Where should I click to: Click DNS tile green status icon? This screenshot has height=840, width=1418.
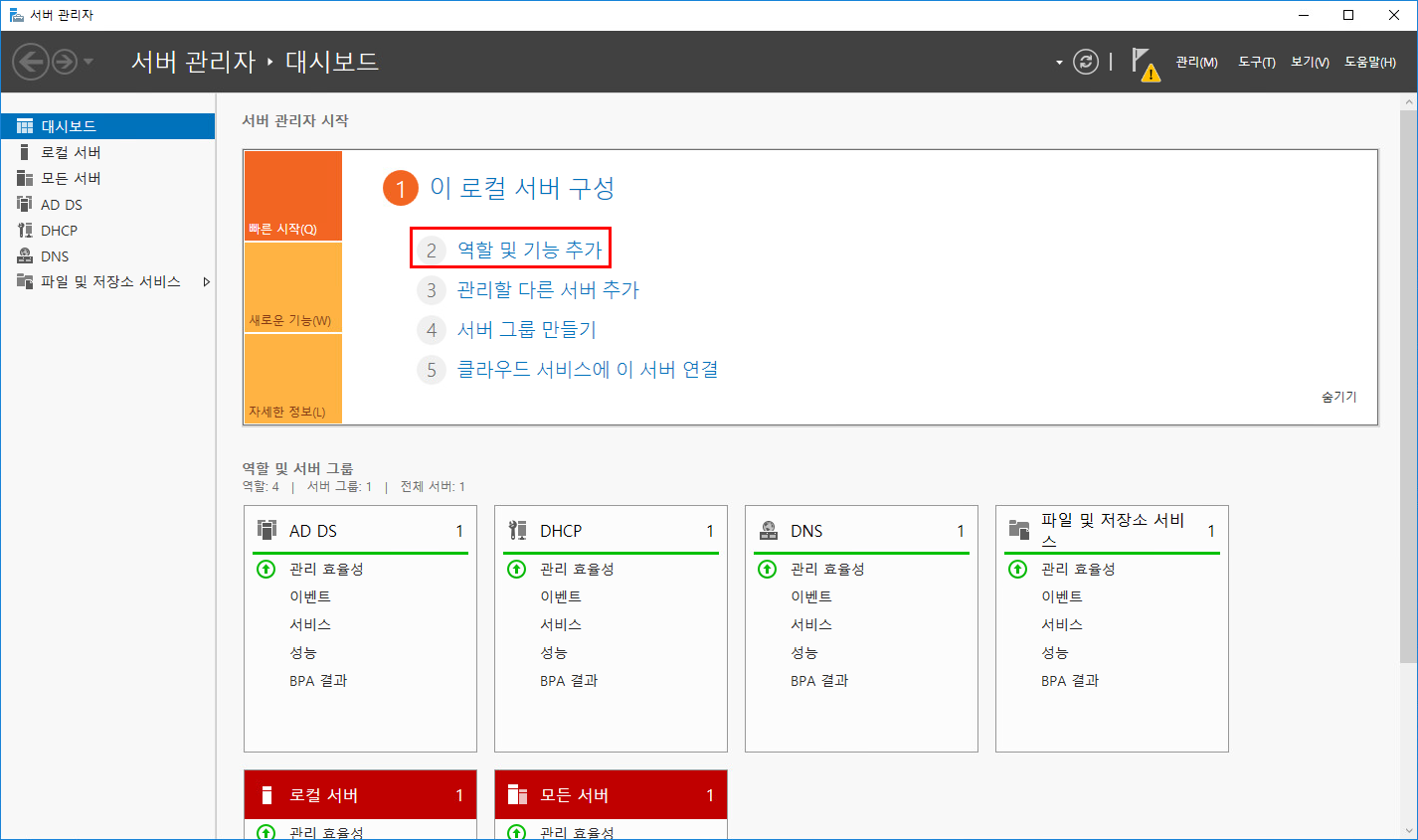tap(767, 569)
